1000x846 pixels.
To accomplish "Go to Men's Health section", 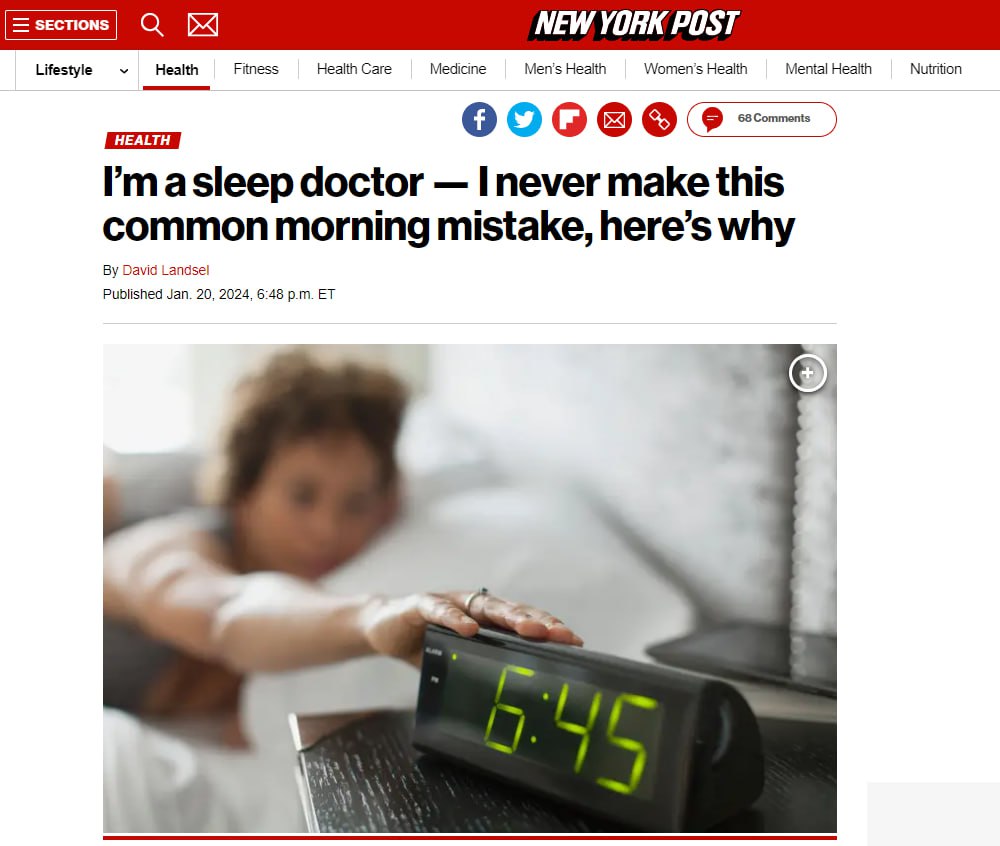I will 565,69.
